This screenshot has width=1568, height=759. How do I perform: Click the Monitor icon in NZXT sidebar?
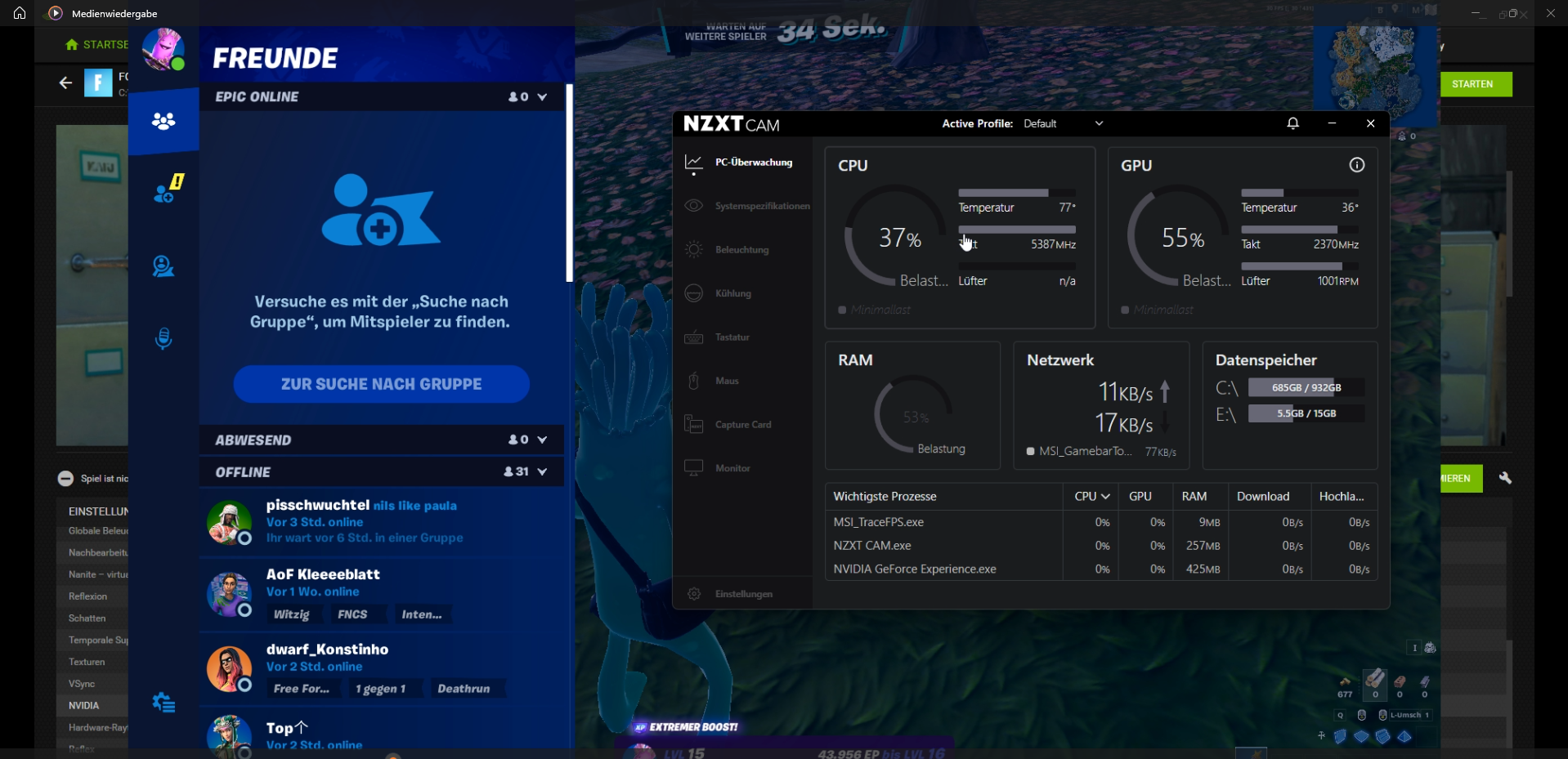click(x=693, y=468)
